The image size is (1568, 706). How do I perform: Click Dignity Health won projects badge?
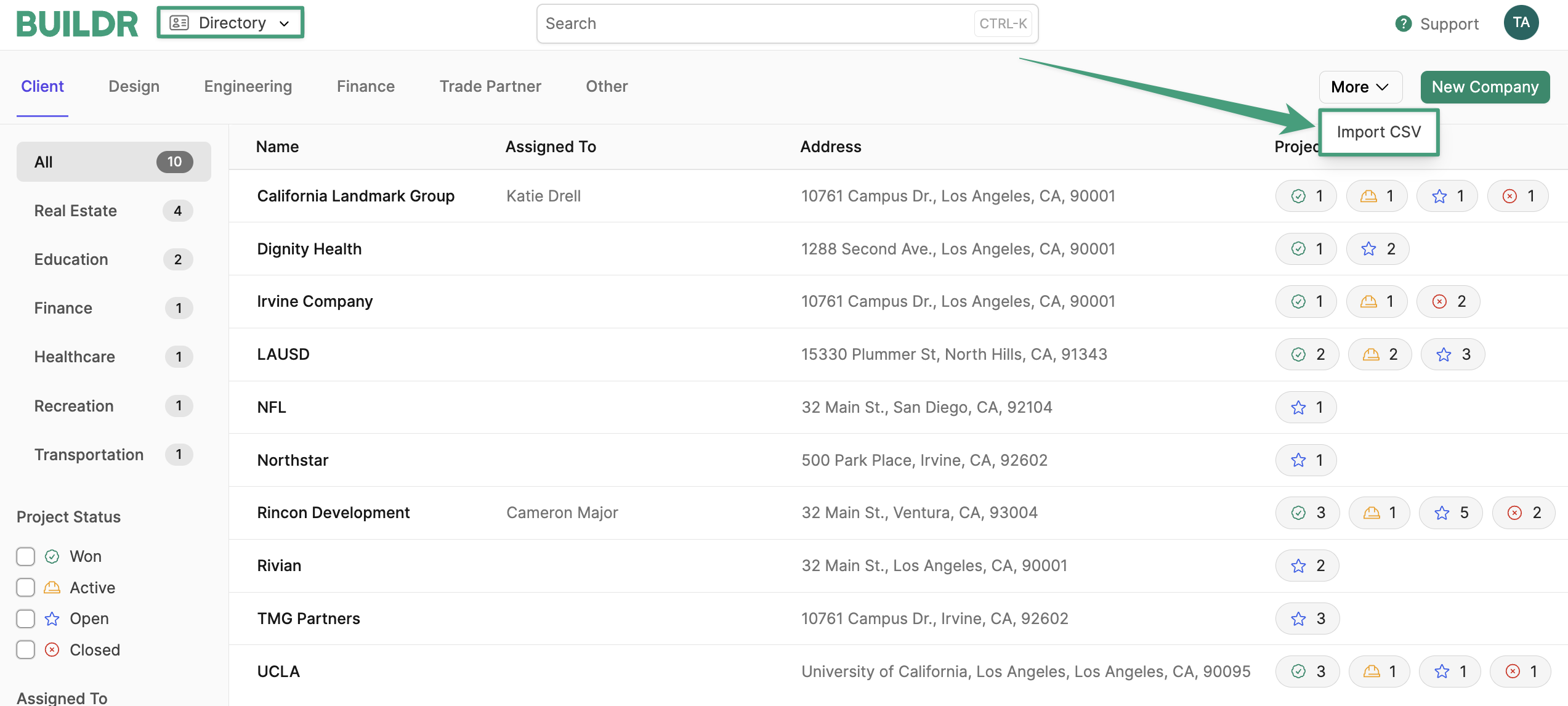coord(1306,249)
